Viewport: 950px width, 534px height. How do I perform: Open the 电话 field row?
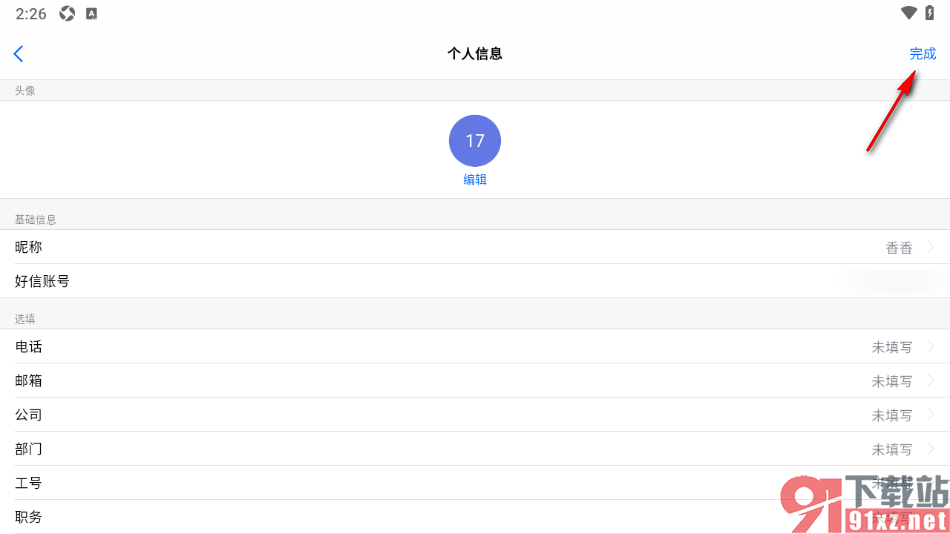(x=475, y=347)
